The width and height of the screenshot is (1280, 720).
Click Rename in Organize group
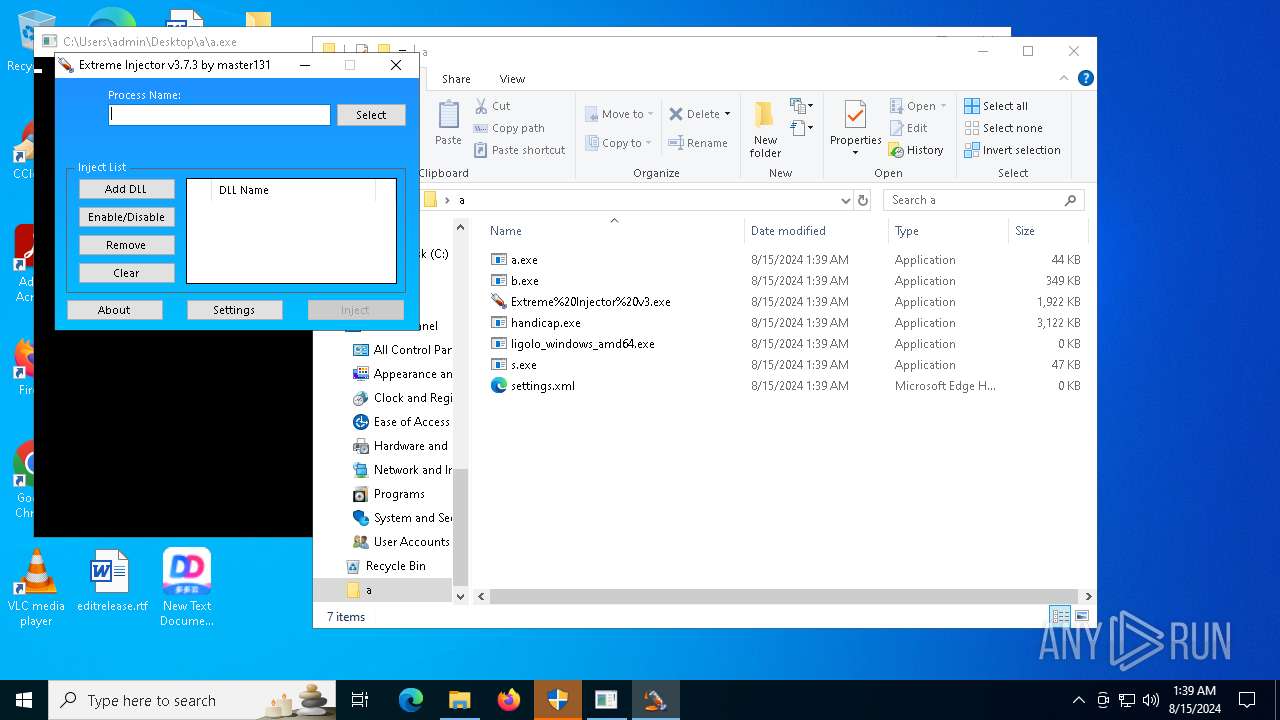(x=698, y=143)
